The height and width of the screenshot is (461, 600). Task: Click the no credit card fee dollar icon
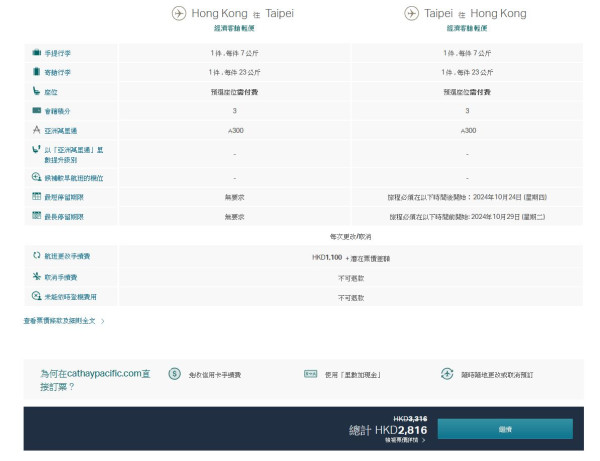click(x=174, y=374)
